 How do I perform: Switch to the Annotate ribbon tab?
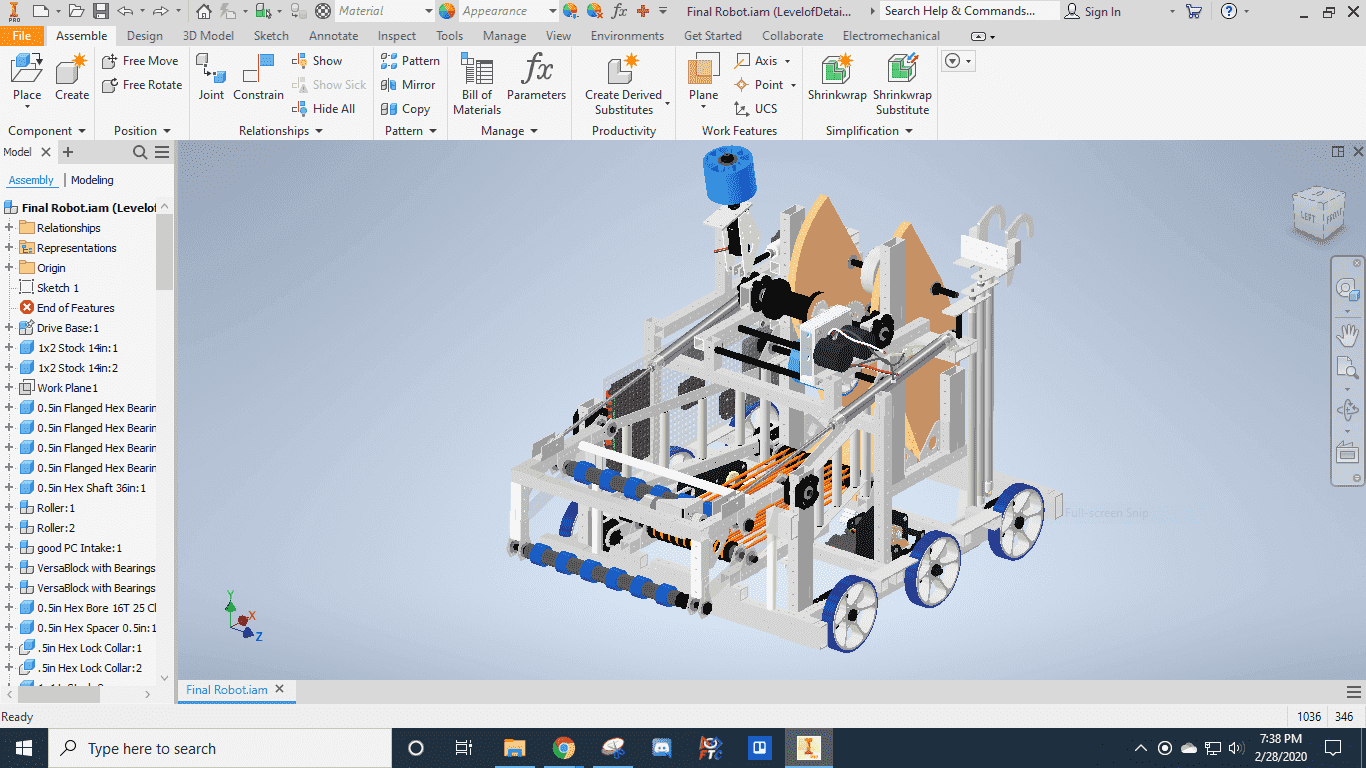[x=333, y=35]
